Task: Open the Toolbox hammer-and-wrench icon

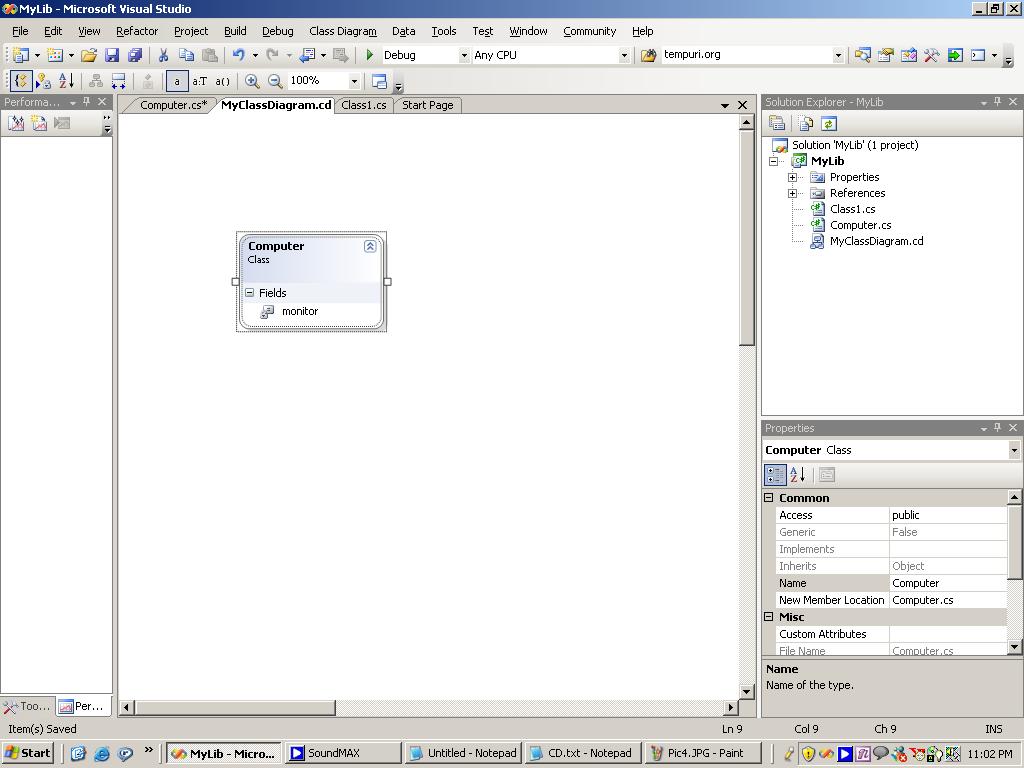Action: 932,56
